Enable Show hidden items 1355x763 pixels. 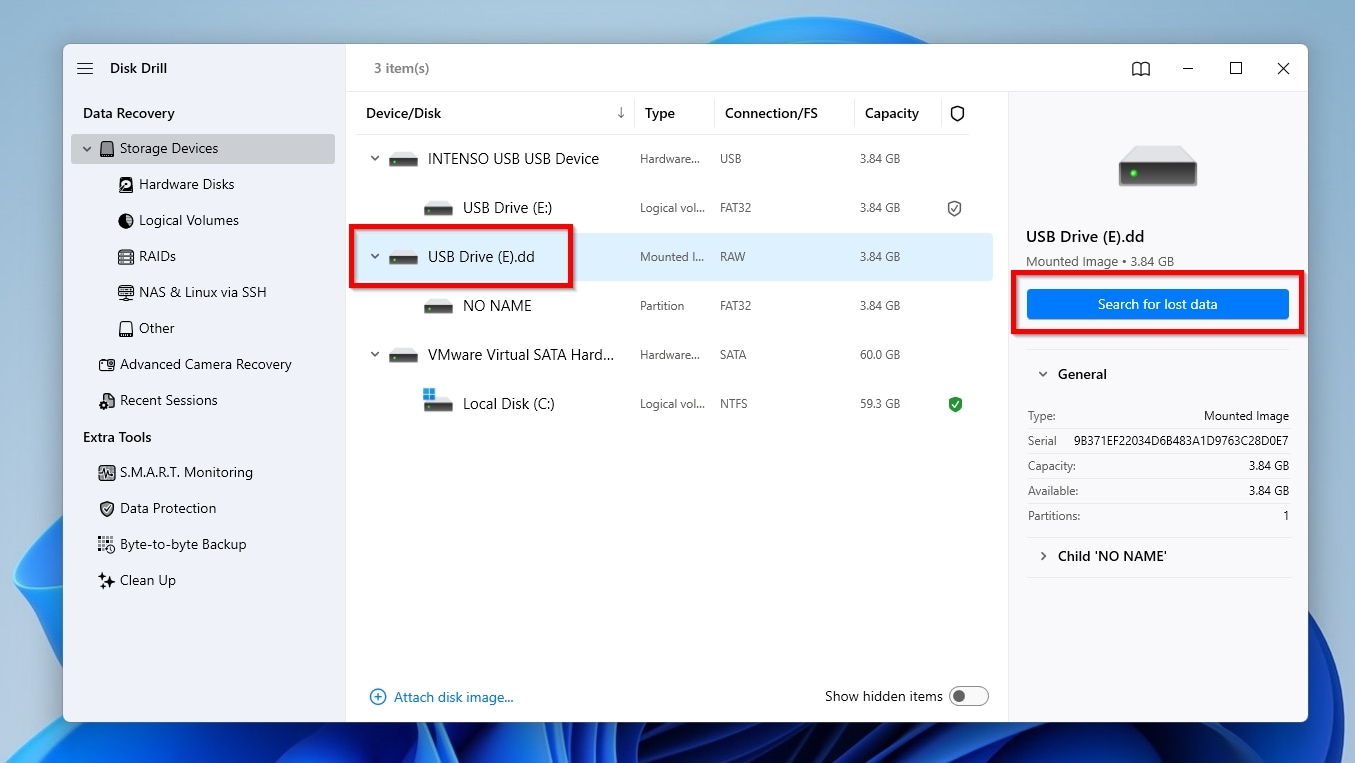point(968,696)
